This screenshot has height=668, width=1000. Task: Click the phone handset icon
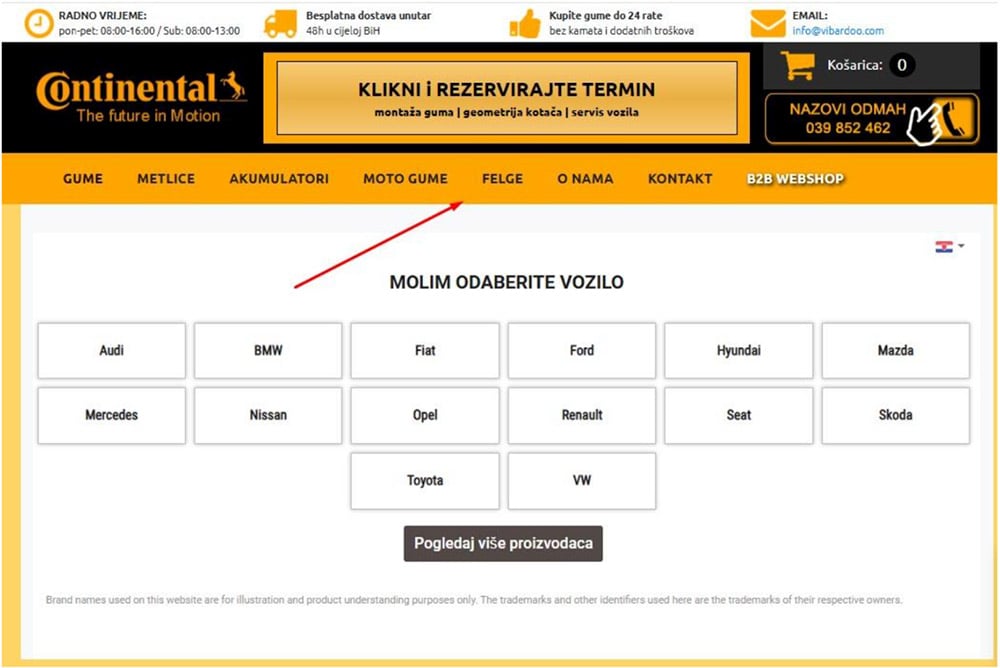pos(953,118)
